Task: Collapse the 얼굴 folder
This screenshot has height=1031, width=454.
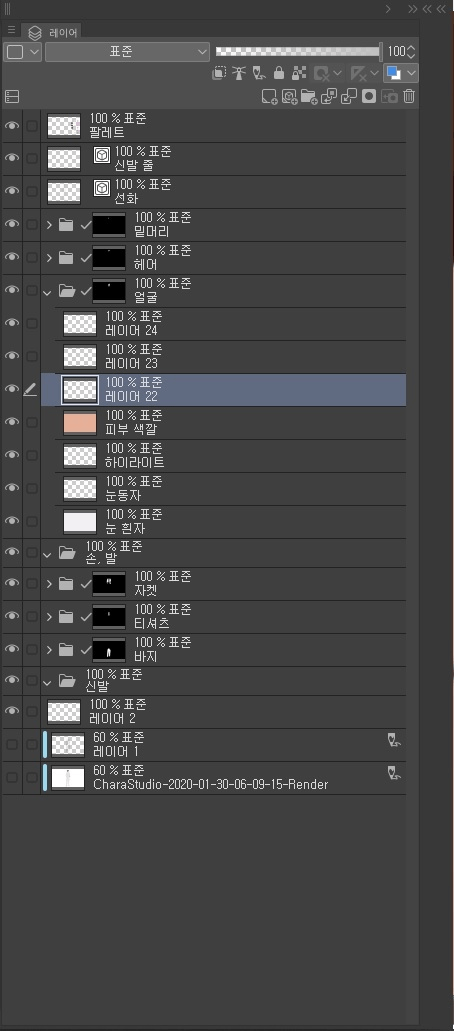Action: point(47,291)
